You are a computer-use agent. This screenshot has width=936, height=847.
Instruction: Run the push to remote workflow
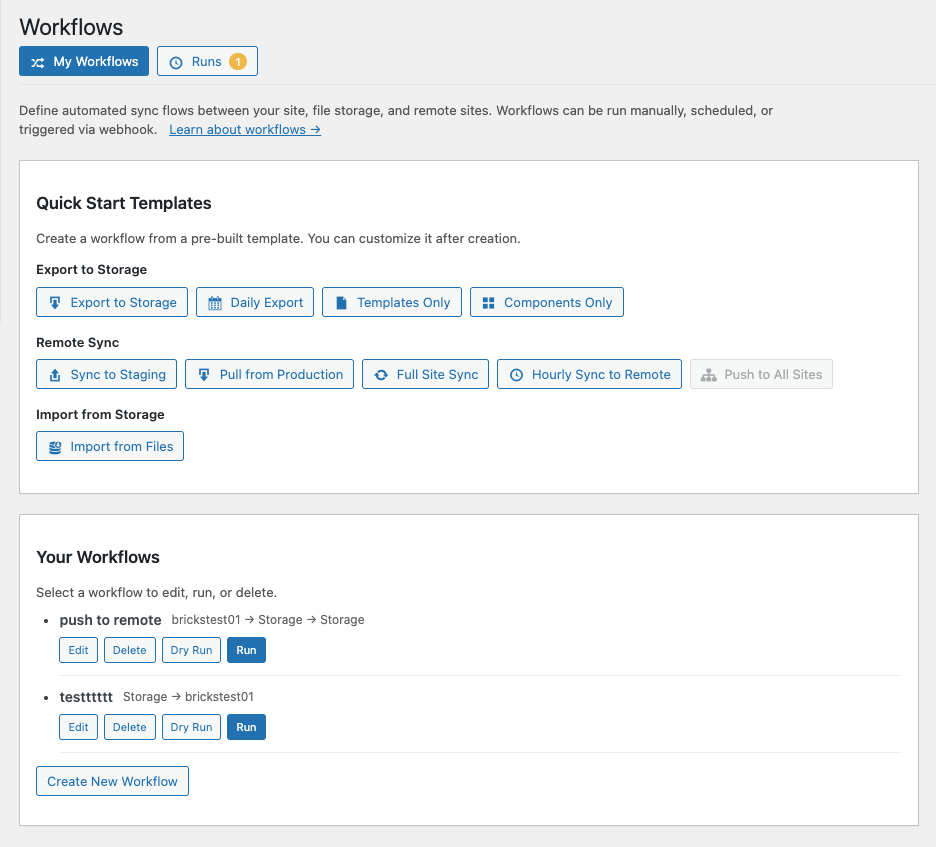(x=246, y=650)
